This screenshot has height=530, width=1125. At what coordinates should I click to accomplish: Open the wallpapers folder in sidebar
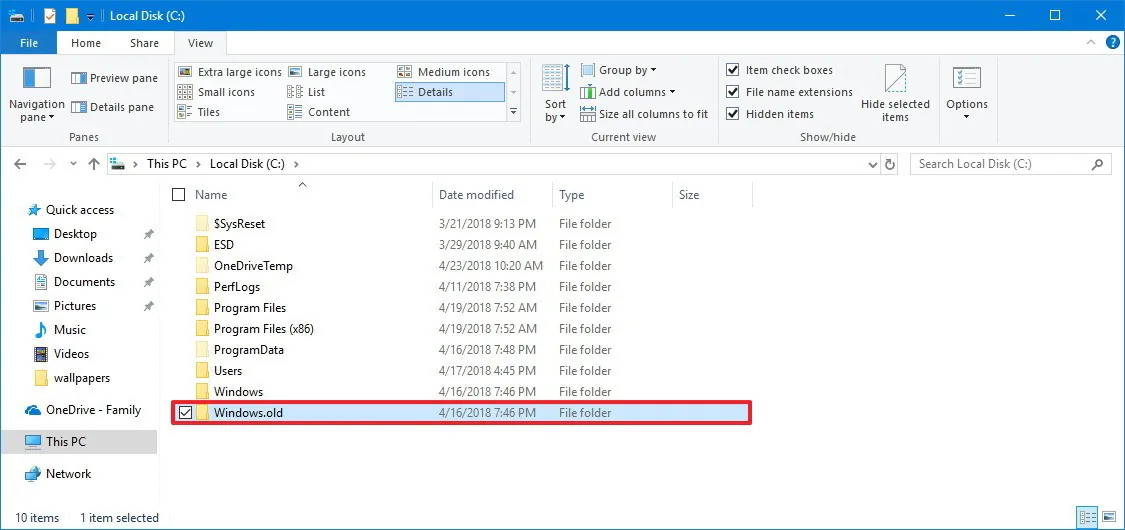(82, 377)
